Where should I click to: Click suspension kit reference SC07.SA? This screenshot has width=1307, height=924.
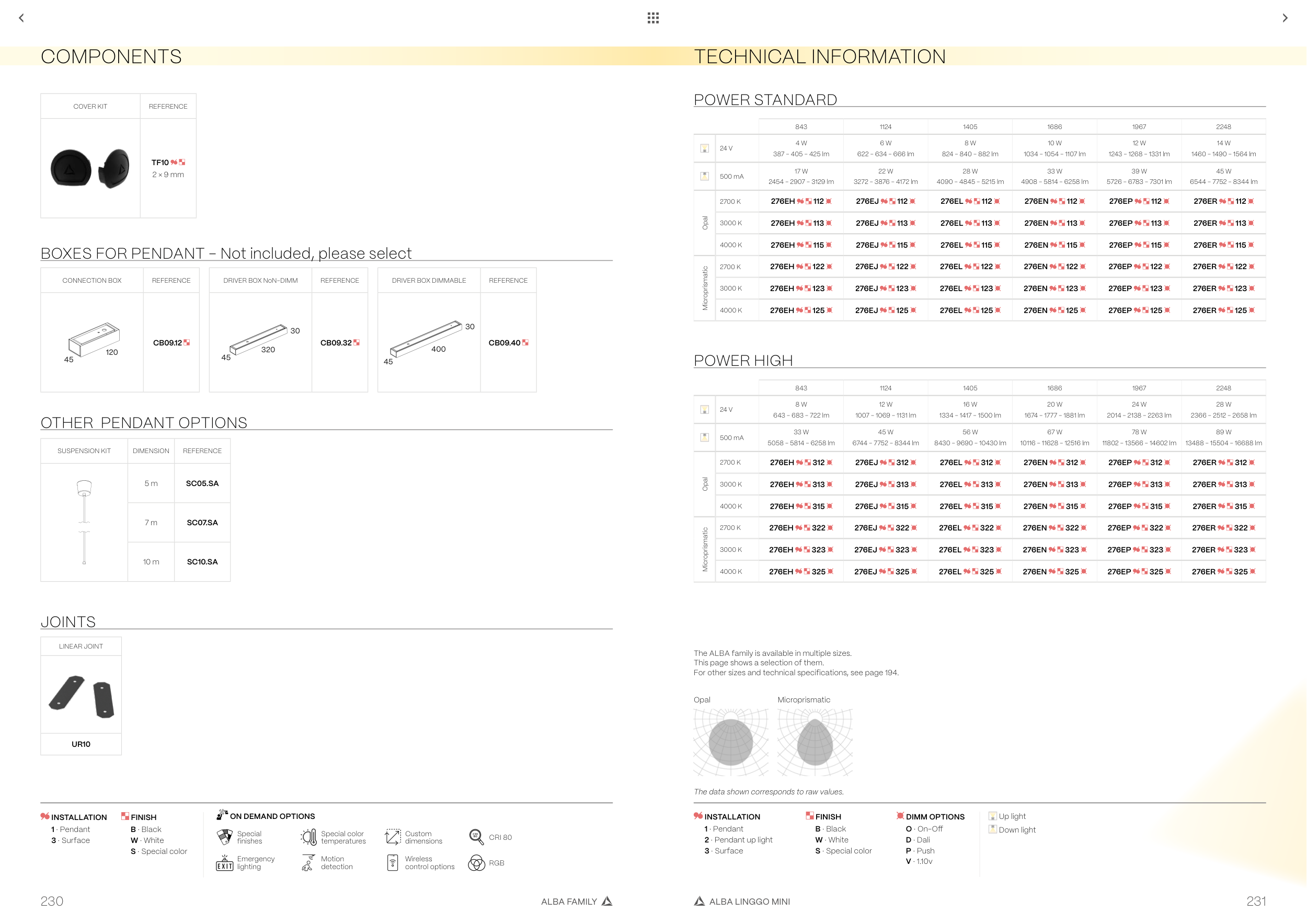coord(202,522)
